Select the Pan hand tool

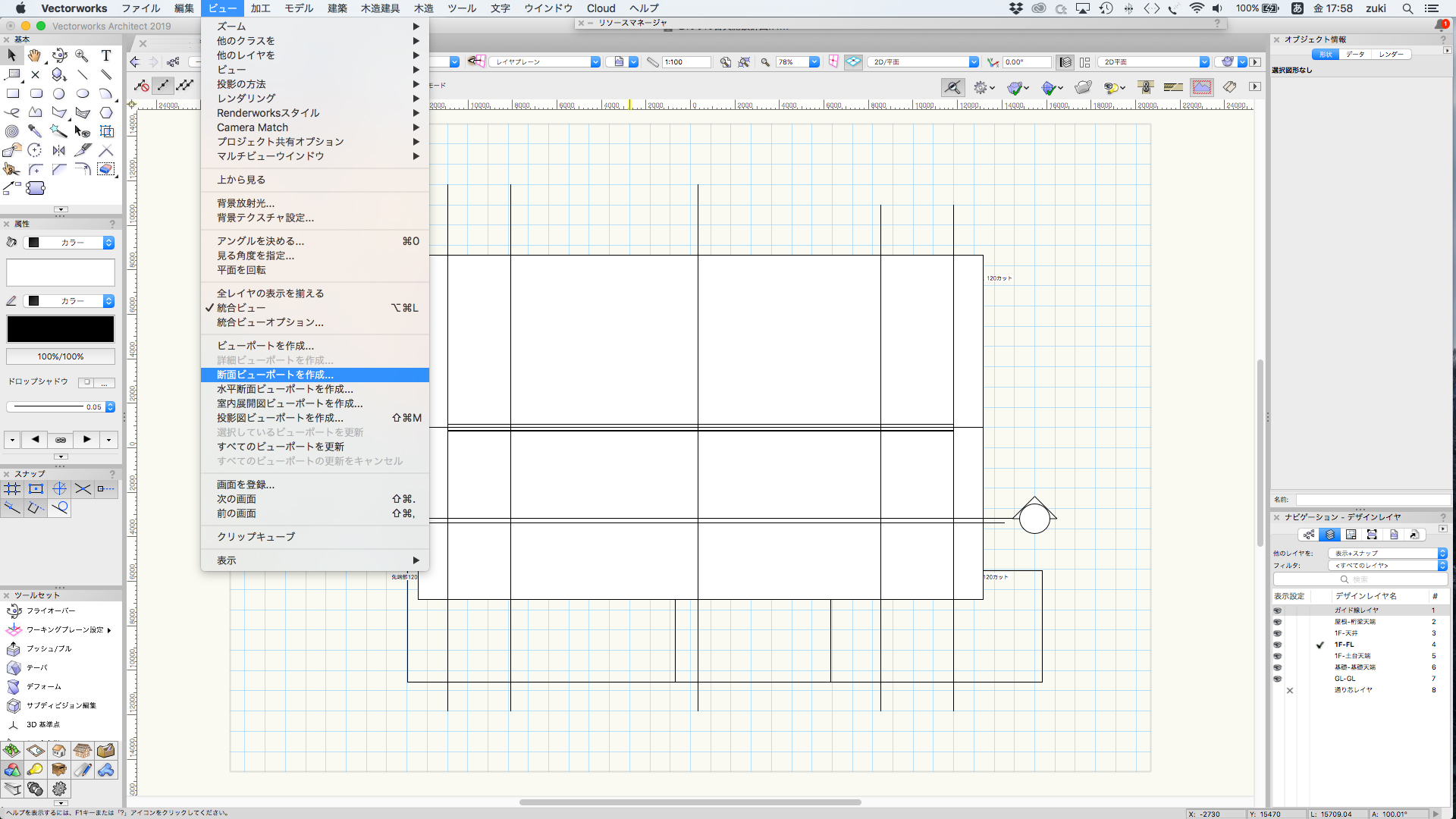(x=35, y=55)
